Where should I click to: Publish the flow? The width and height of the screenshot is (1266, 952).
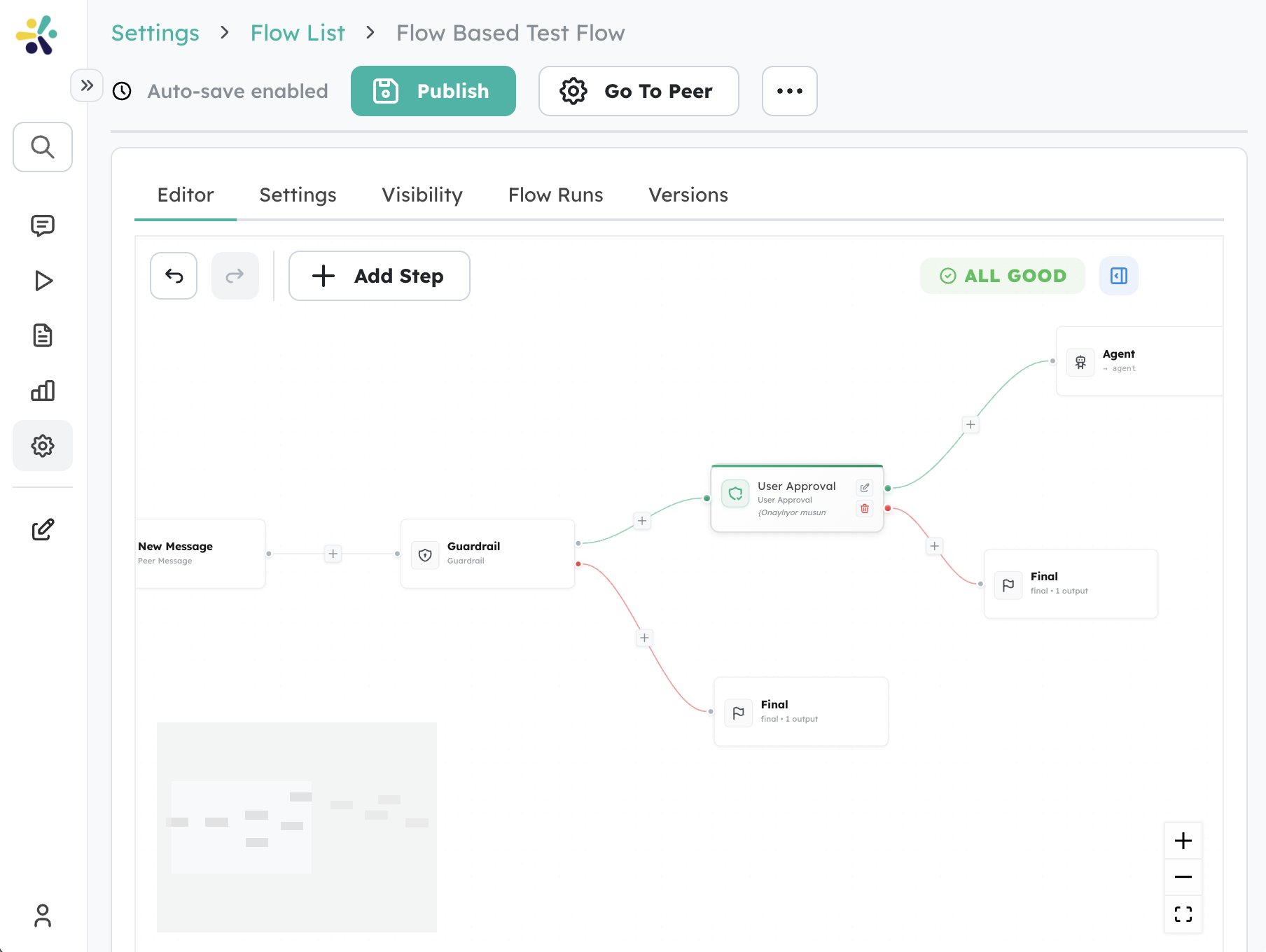(433, 91)
